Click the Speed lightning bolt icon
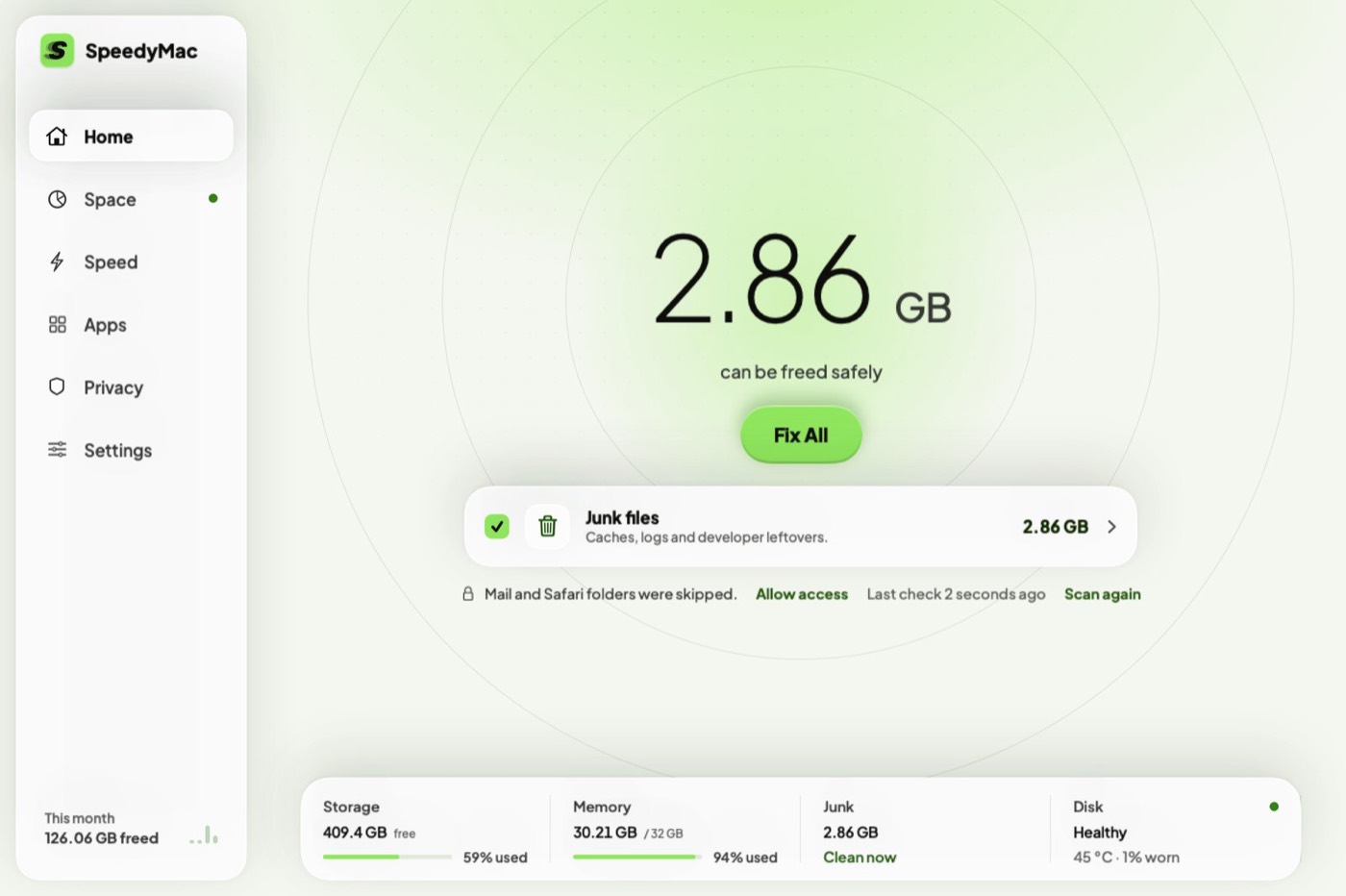 click(57, 261)
